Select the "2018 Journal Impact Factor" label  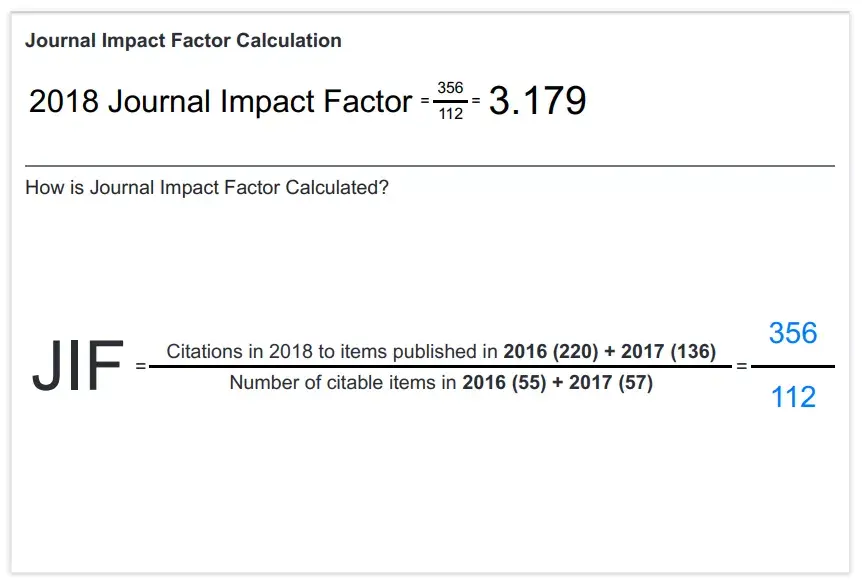tap(220, 101)
